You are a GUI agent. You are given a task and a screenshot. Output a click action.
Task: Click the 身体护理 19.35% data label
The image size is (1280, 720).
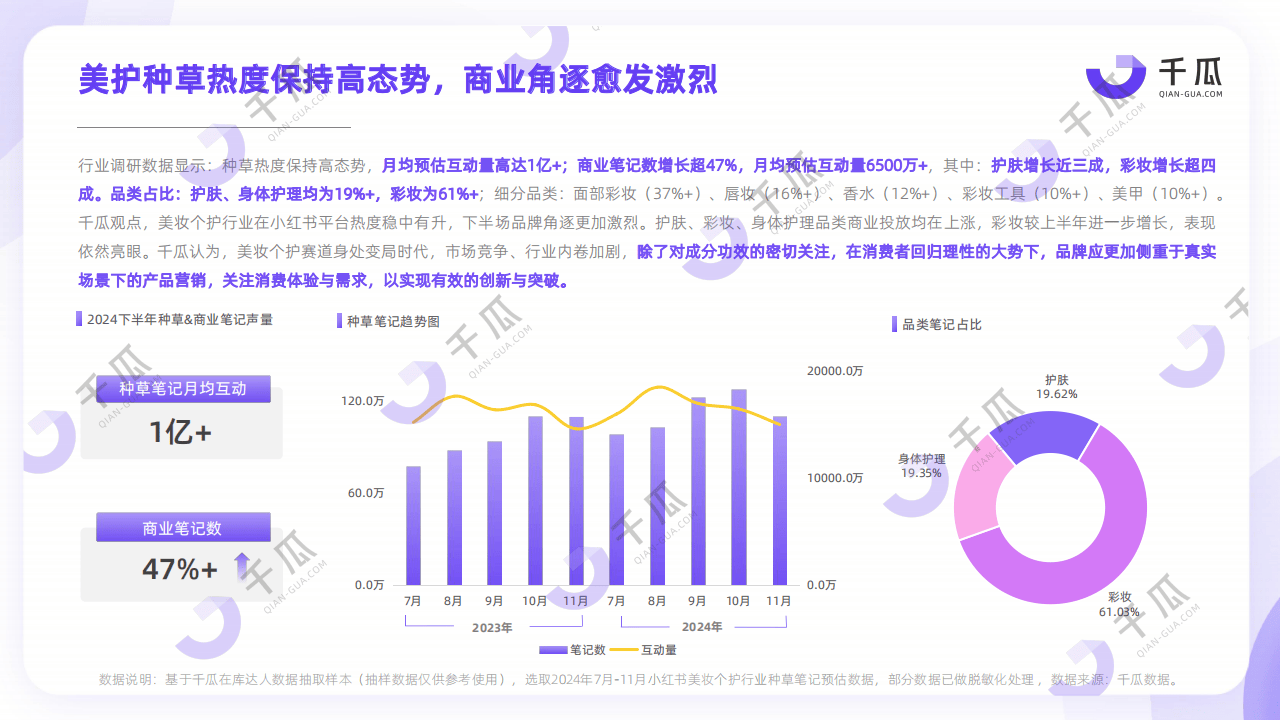pos(921,465)
